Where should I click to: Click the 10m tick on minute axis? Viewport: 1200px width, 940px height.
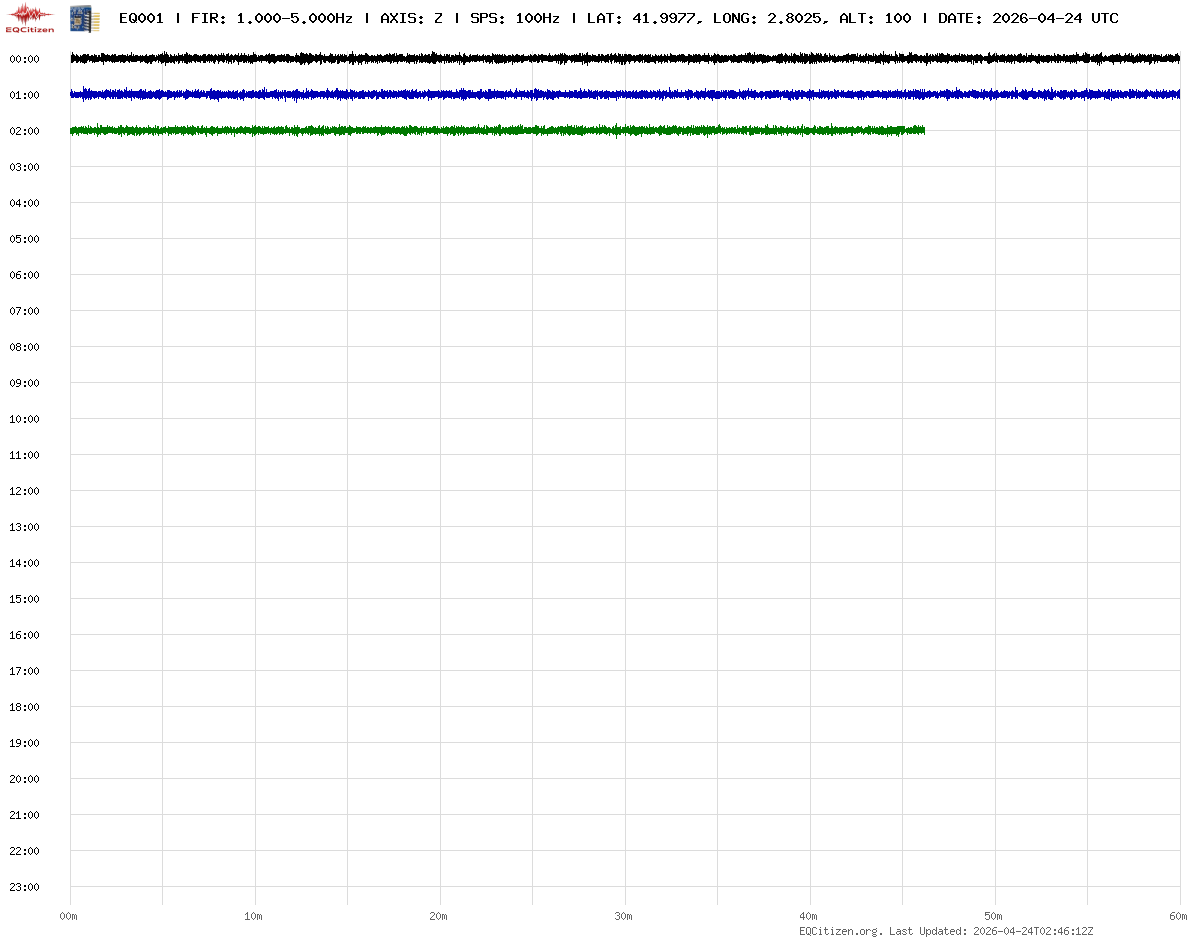254,916
